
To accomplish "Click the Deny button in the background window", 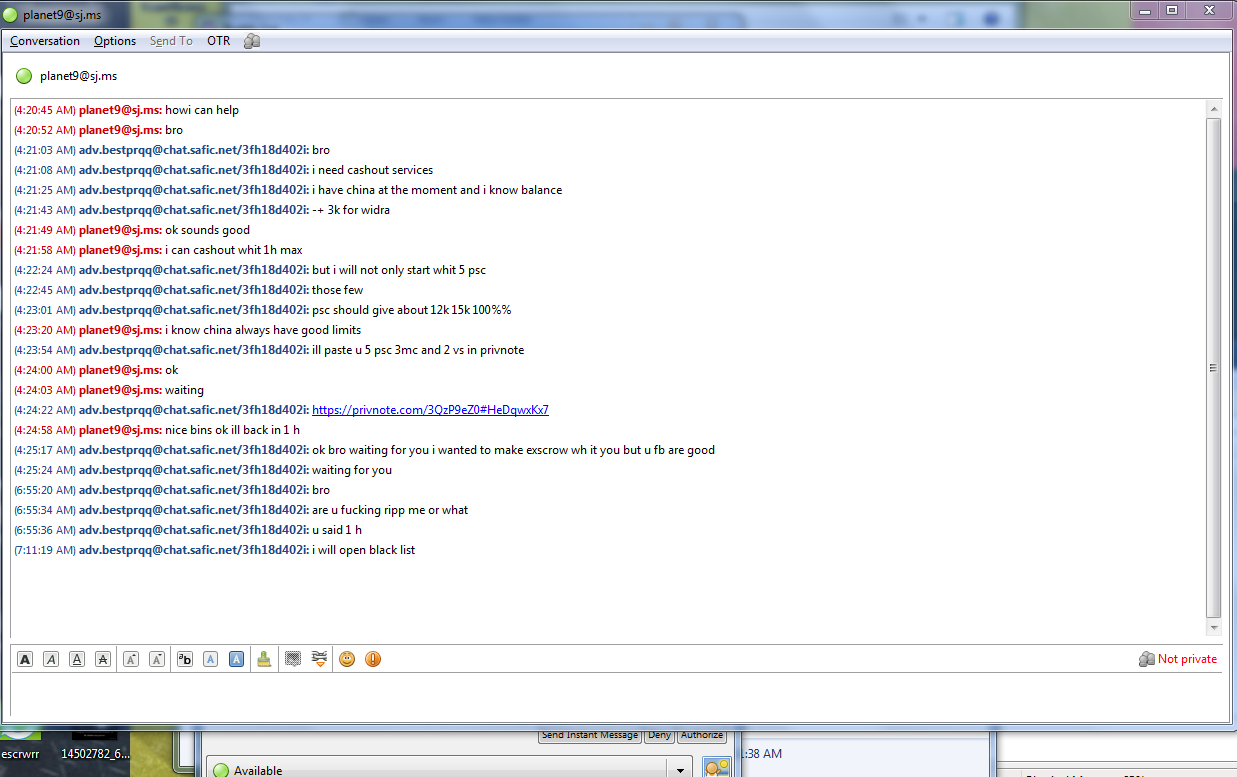I will click(x=659, y=735).
